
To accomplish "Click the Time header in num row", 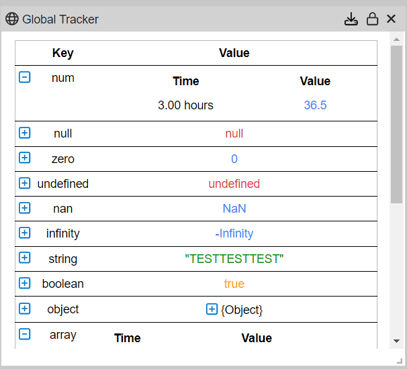I will point(186,81).
